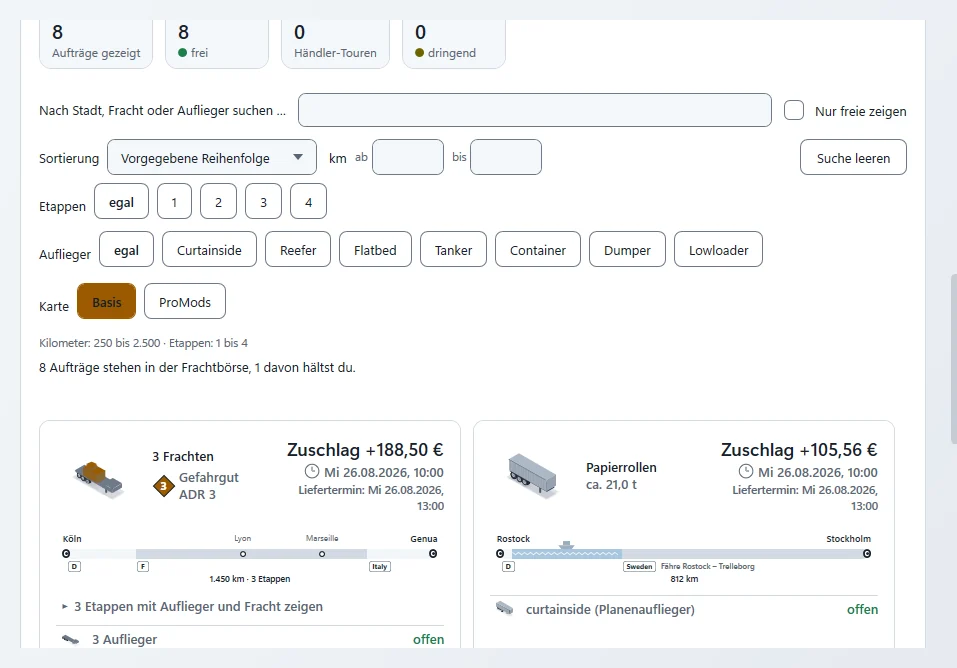Click the Rostock start marker
This screenshot has width=957, height=668.
(500, 554)
